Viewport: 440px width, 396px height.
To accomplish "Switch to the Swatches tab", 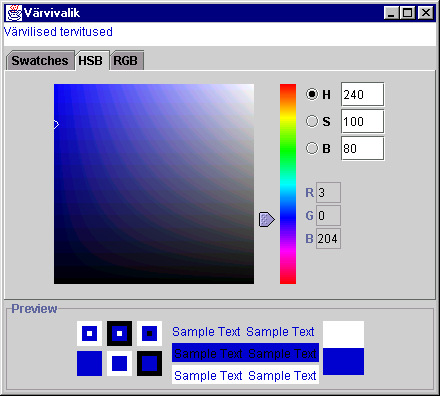I will (40, 61).
